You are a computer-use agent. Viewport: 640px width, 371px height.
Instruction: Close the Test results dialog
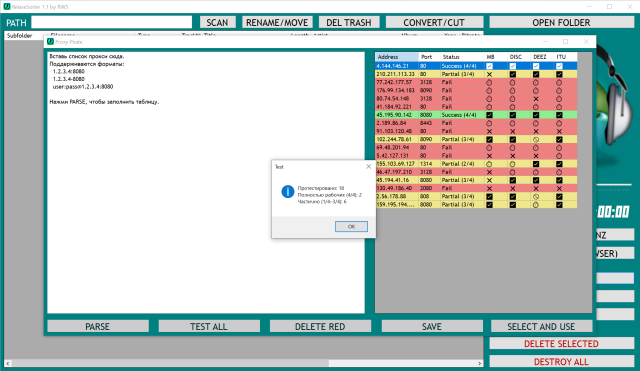pos(369,167)
